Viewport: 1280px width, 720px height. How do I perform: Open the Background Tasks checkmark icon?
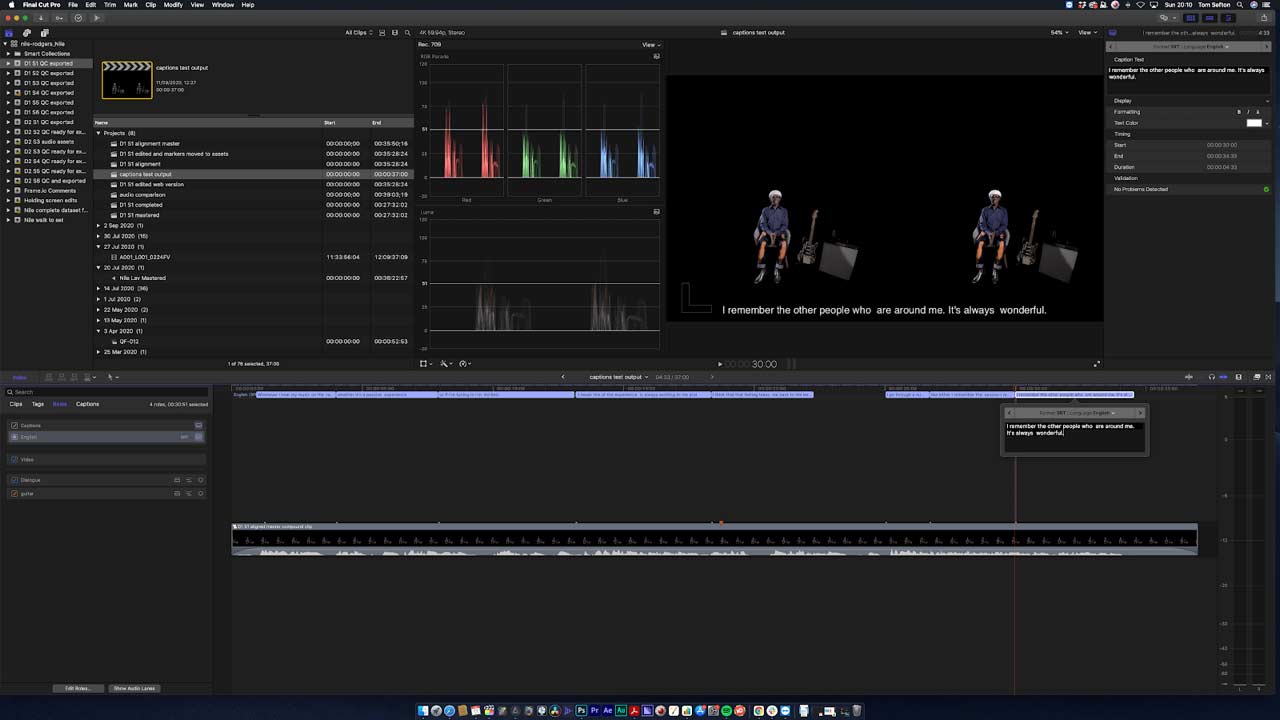78,18
